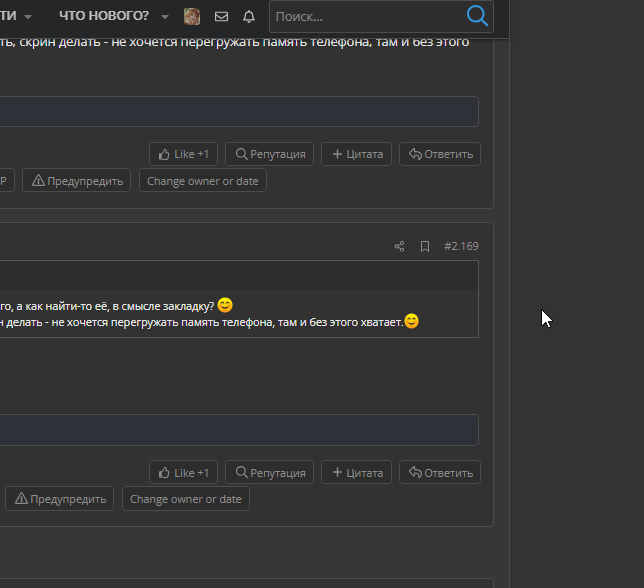Click Ответить on the upper post
The image size is (644, 588).
tap(440, 154)
